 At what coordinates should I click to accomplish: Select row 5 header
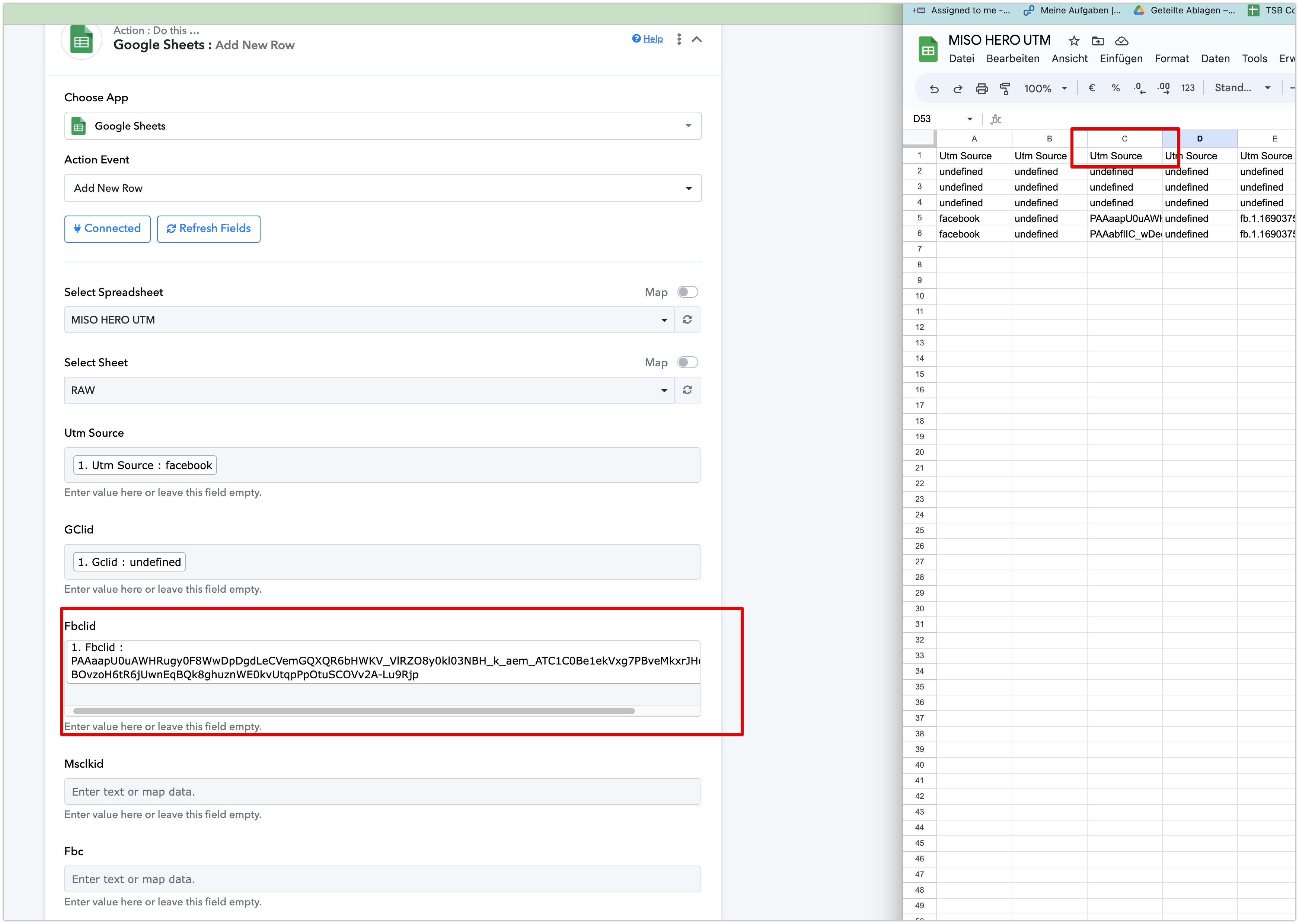coord(919,218)
